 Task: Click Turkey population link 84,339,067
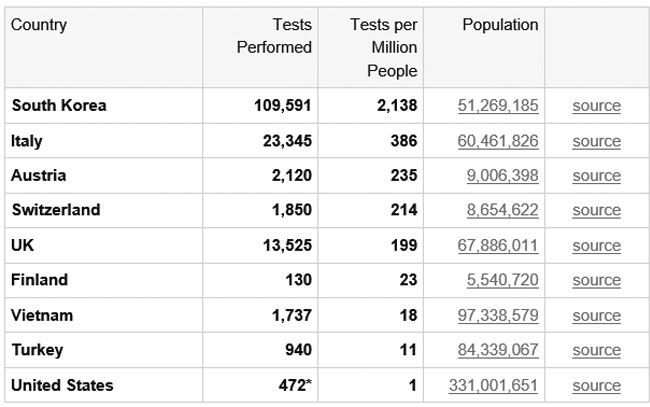point(498,350)
